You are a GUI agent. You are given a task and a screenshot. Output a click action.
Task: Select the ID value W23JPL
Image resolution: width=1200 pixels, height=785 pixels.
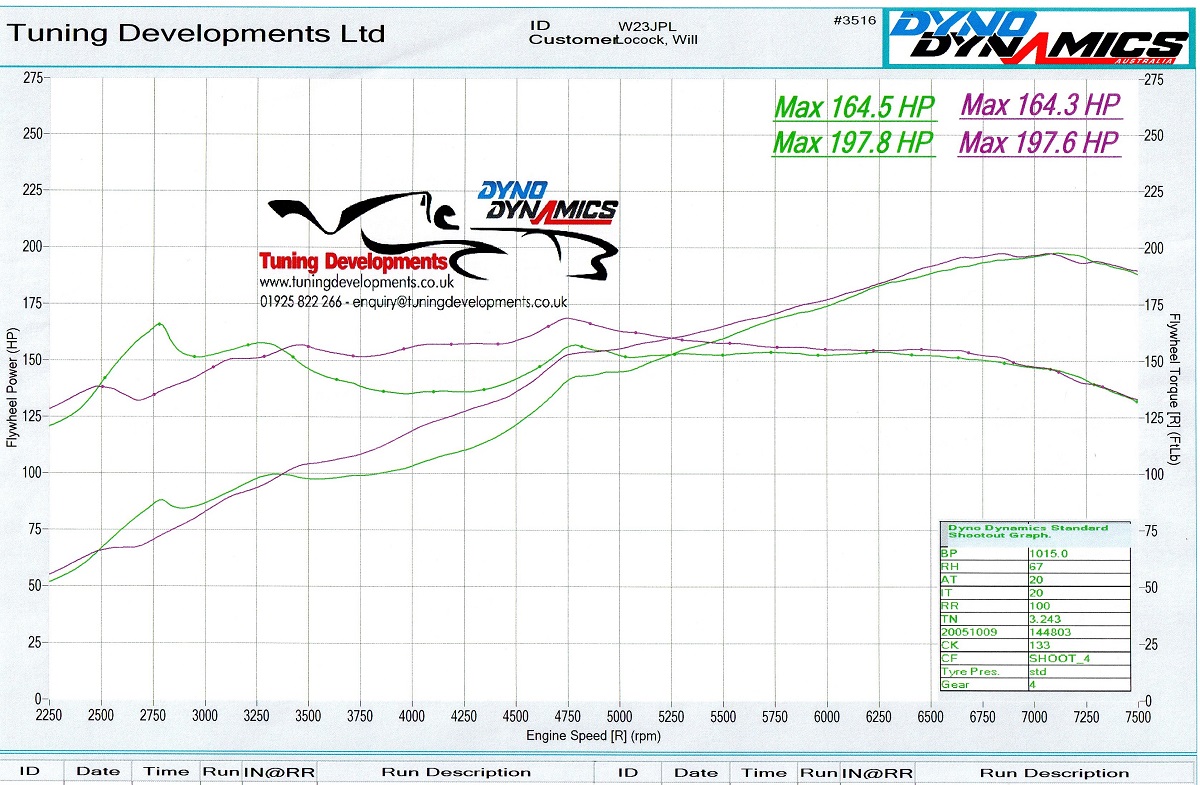648,25
